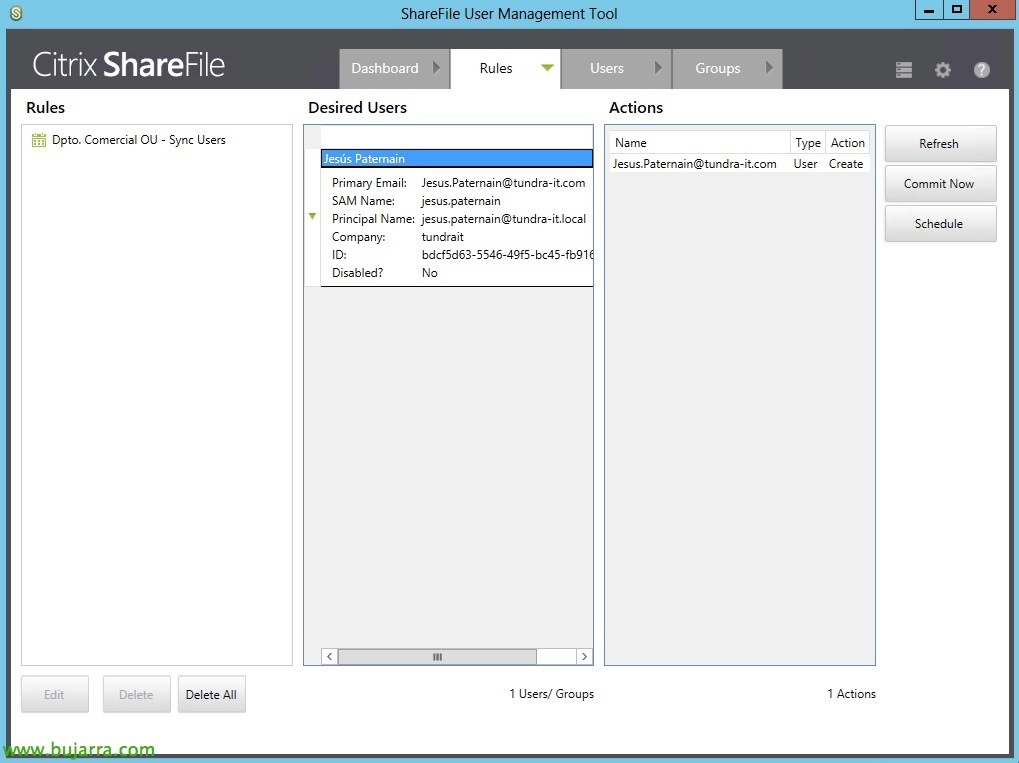Click the calendar icon beside Dpto. Comercial rule

(39, 140)
